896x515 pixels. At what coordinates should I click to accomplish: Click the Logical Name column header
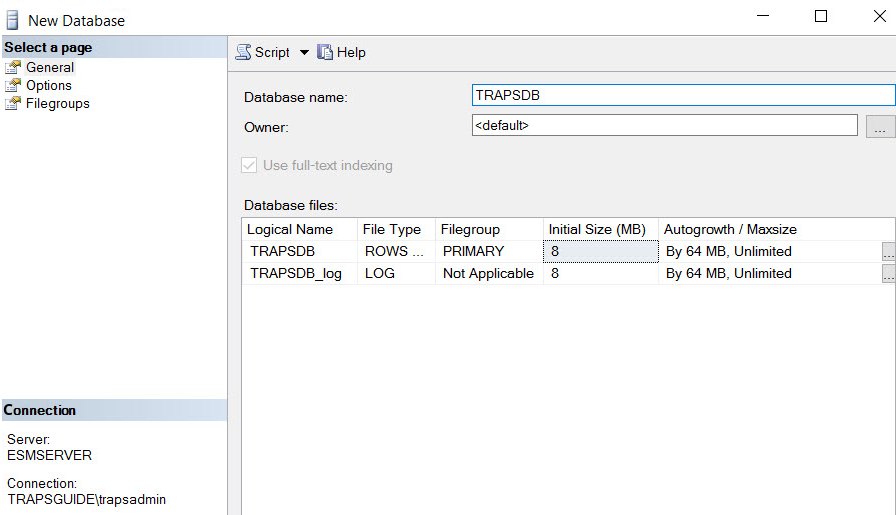[x=298, y=230]
